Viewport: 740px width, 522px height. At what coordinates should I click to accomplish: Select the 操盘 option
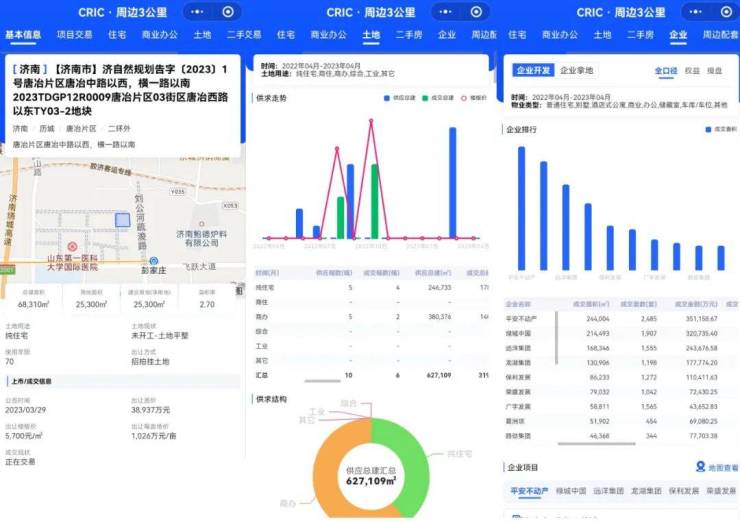pos(715,71)
